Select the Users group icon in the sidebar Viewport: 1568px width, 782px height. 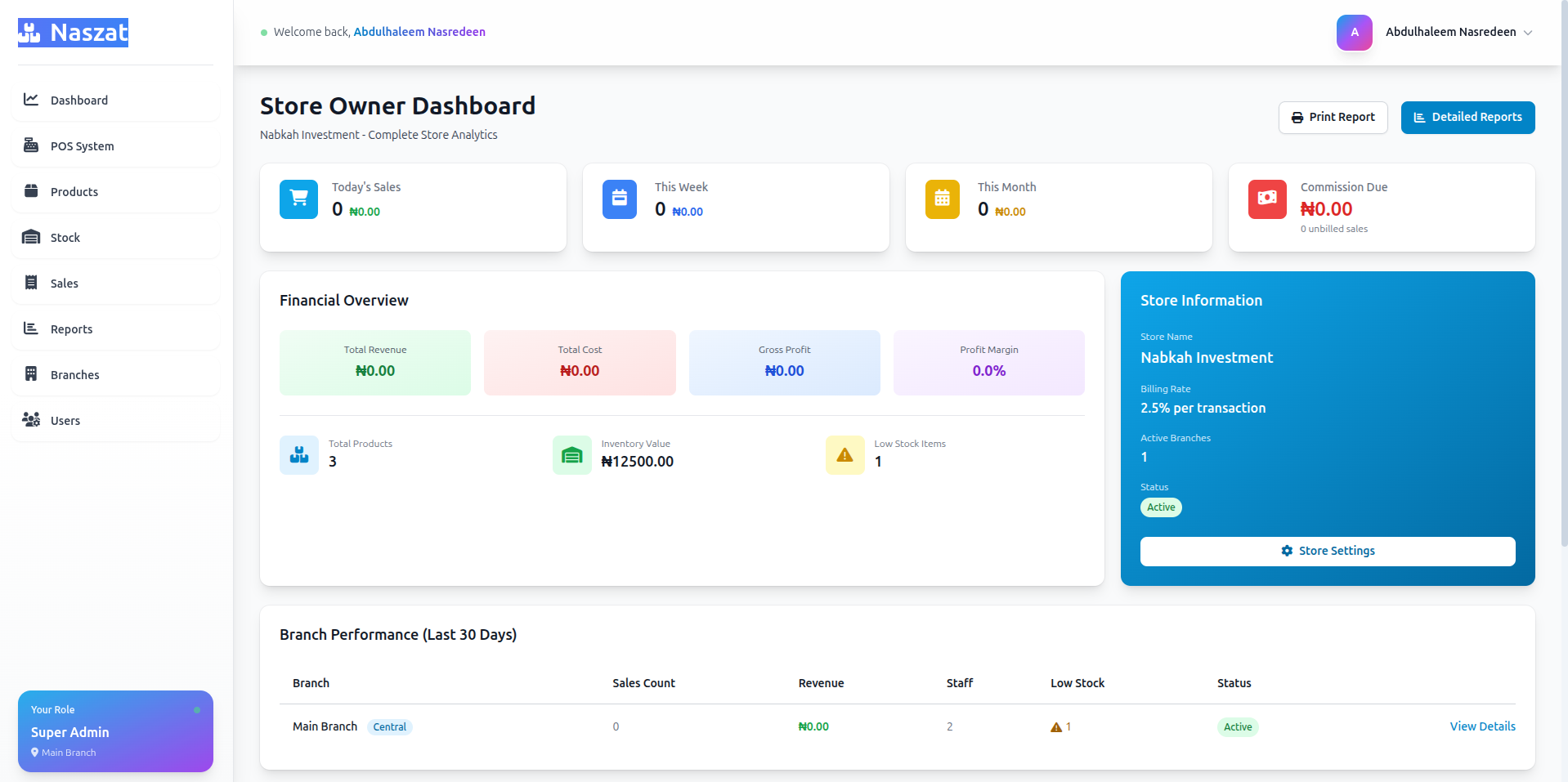(x=31, y=420)
